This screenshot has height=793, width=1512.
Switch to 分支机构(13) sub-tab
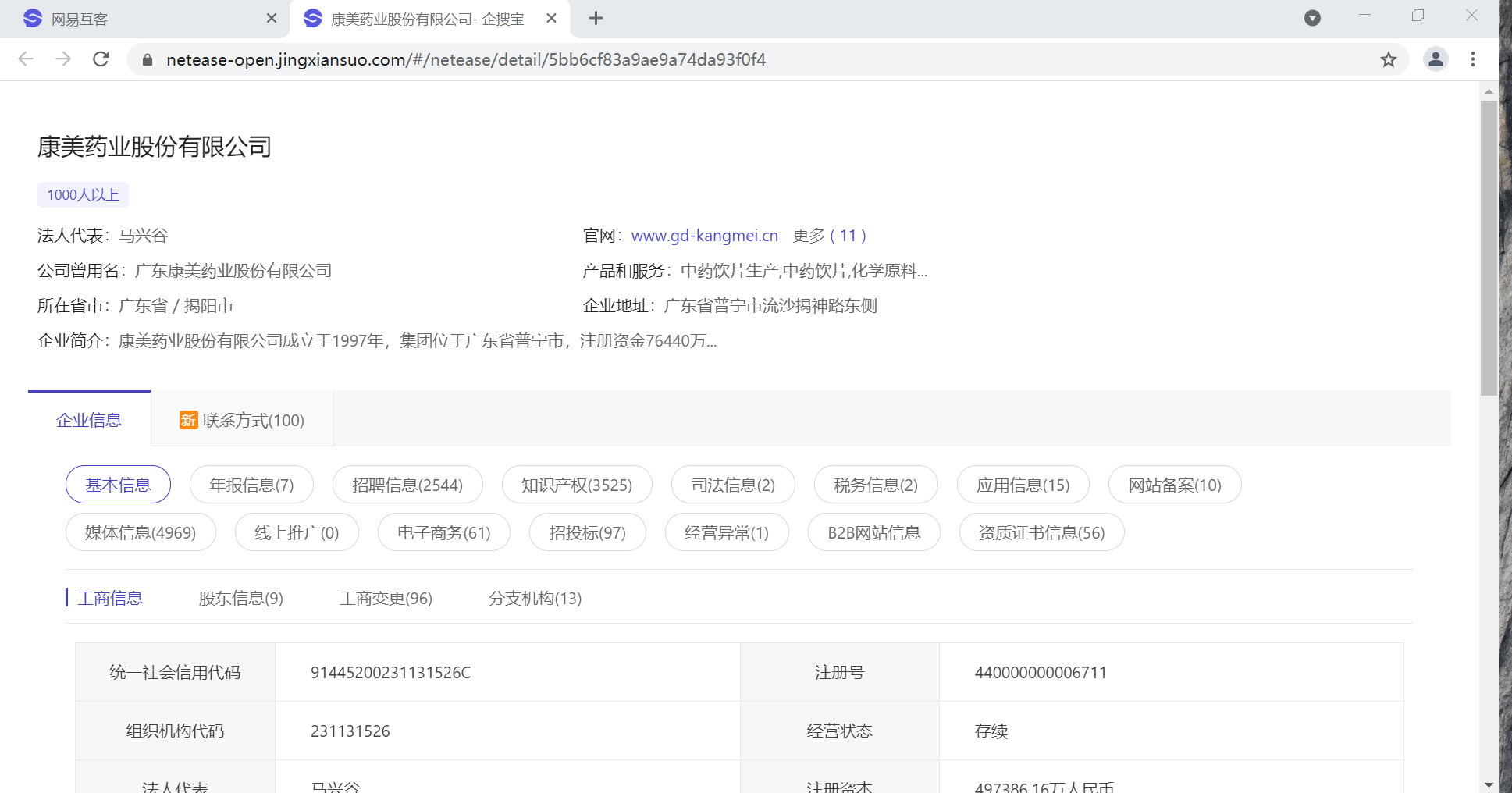[535, 598]
